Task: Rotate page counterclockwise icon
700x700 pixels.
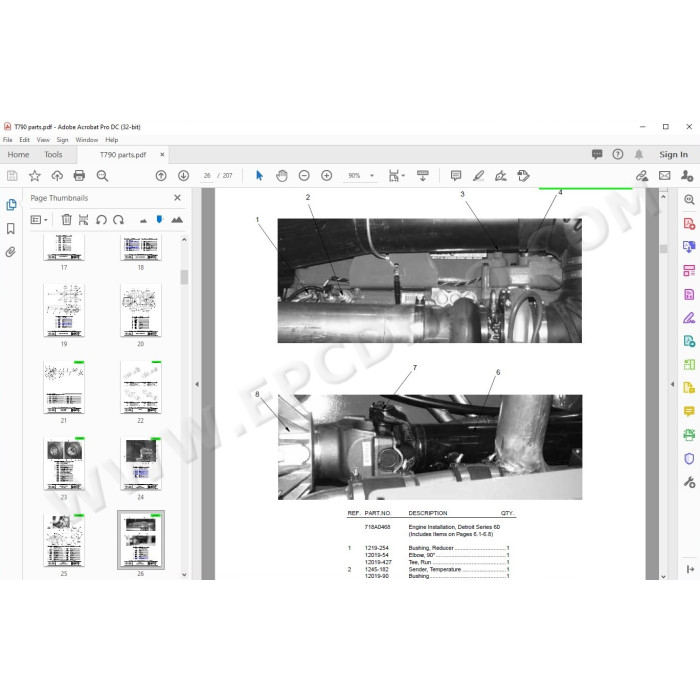Action: click(101, 220)
